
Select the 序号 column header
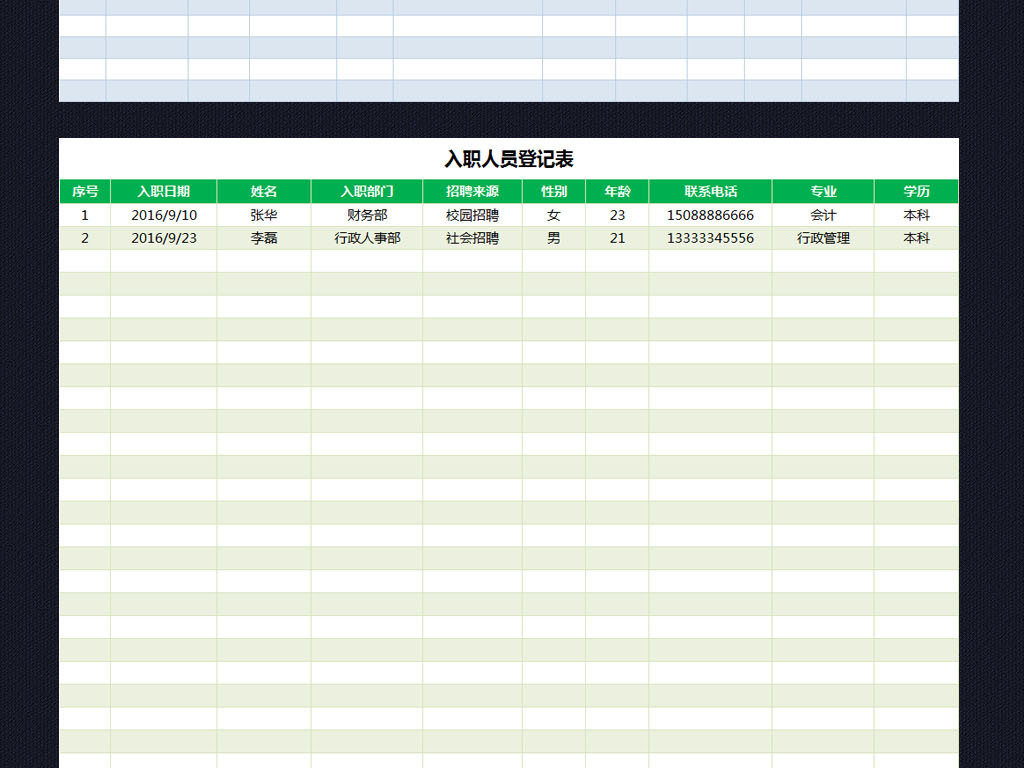click(85, 191)
